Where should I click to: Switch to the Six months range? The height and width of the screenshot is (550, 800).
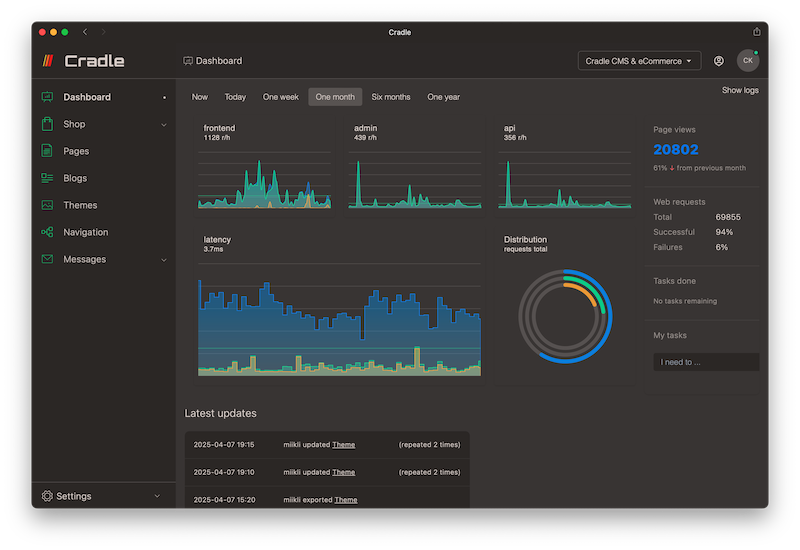click(391, 97)
